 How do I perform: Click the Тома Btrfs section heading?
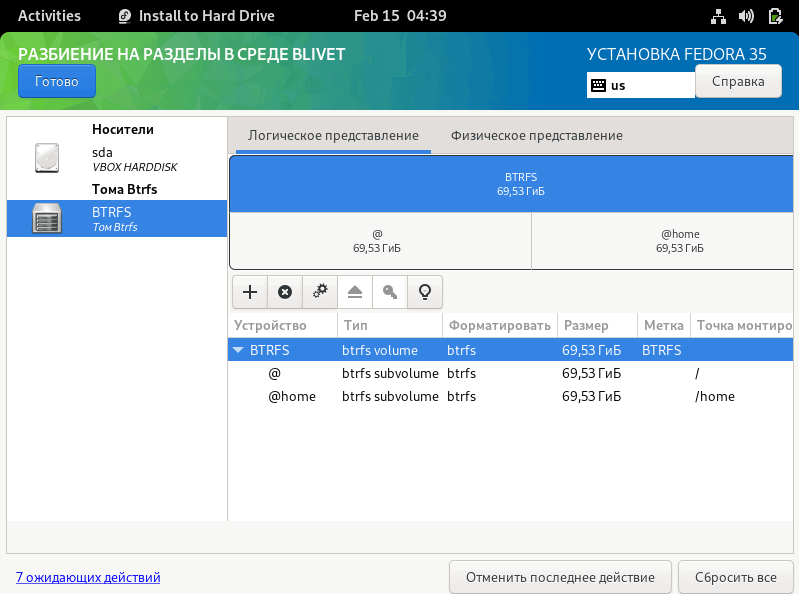coord(124,189)
